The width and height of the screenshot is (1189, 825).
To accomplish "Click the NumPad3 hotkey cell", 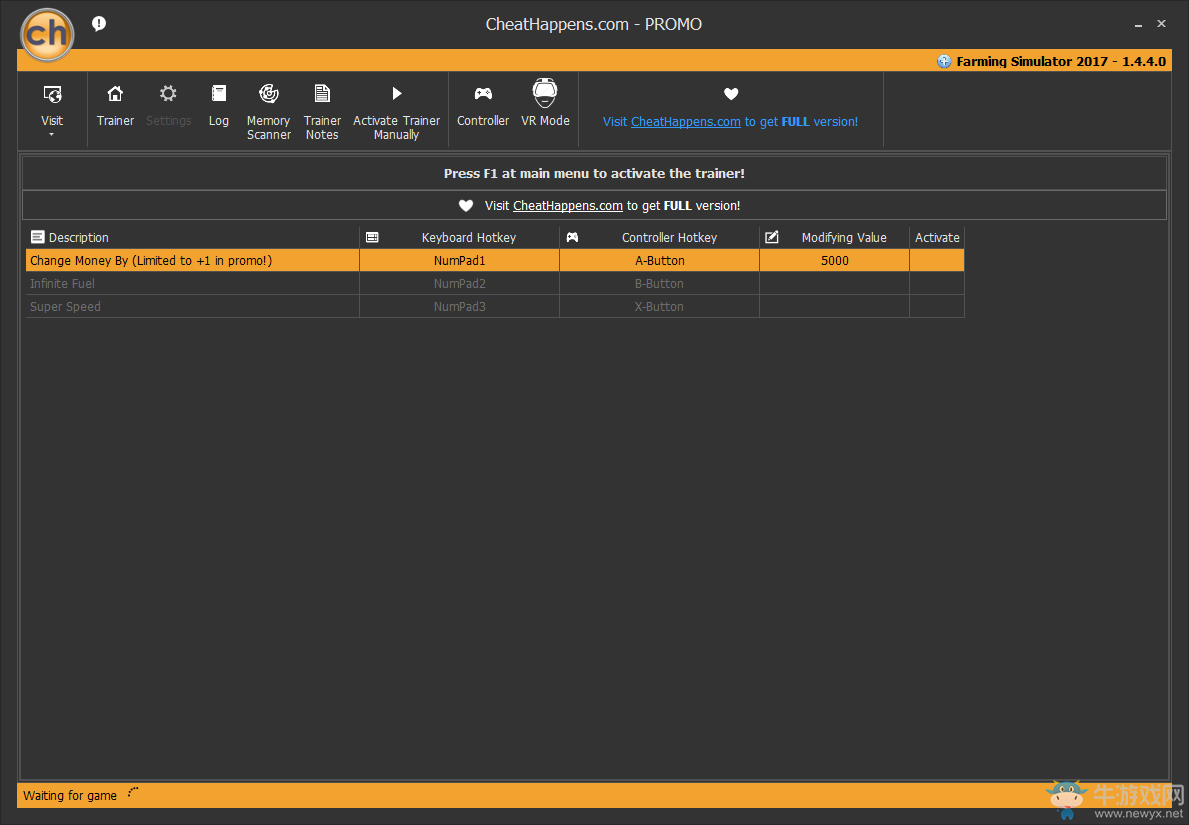I will pyautogui.click(x=460, y=306).
